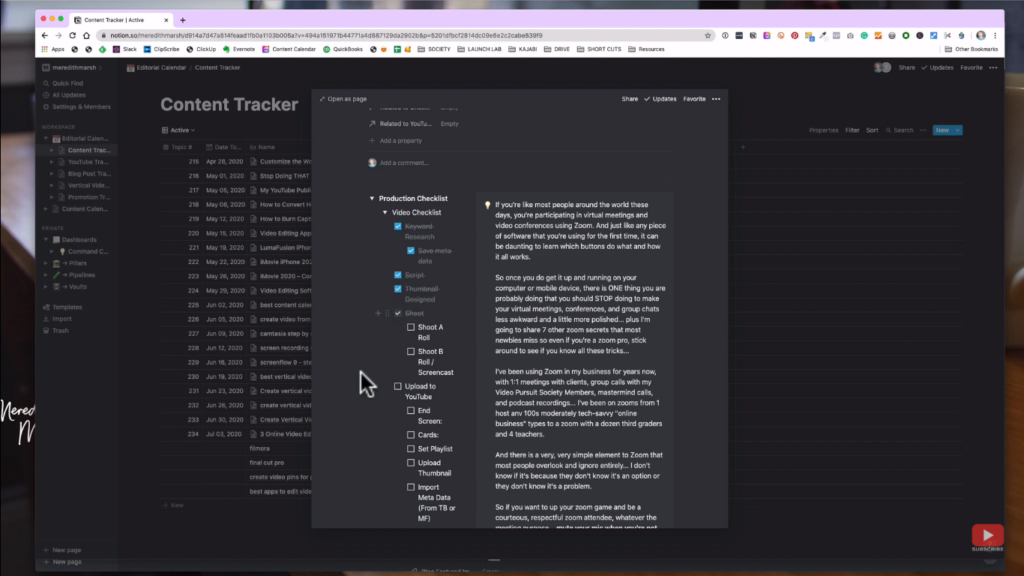Open the modal's three-dot more menu

716,99
